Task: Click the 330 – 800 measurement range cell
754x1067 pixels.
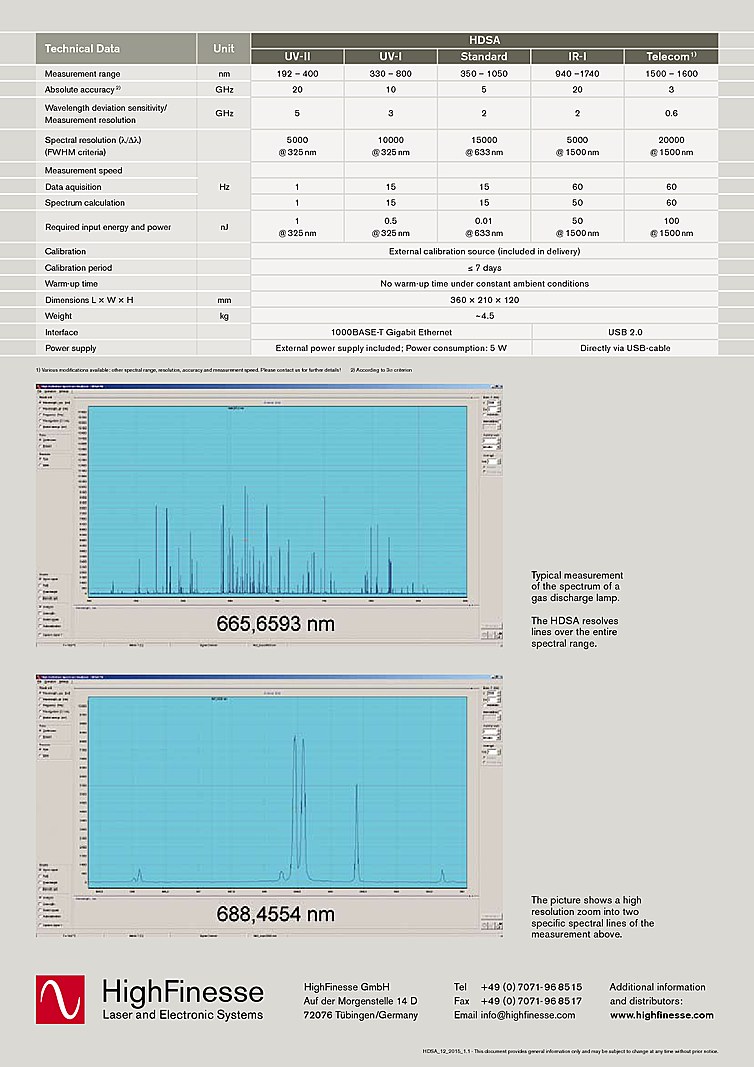Action: (391, 73)
